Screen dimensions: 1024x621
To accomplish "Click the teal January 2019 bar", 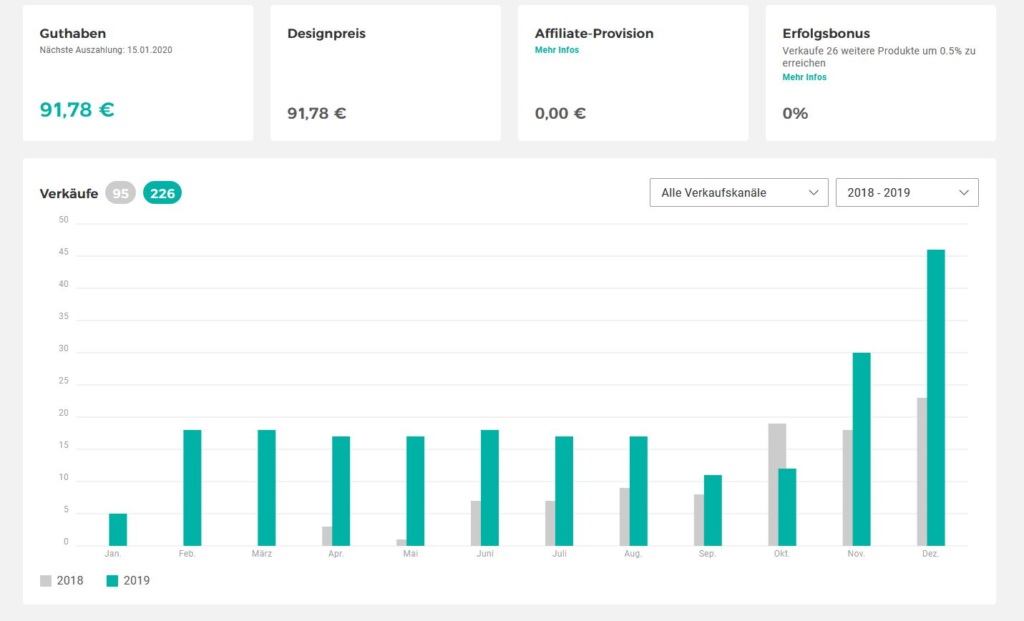I will coord(118,530).
